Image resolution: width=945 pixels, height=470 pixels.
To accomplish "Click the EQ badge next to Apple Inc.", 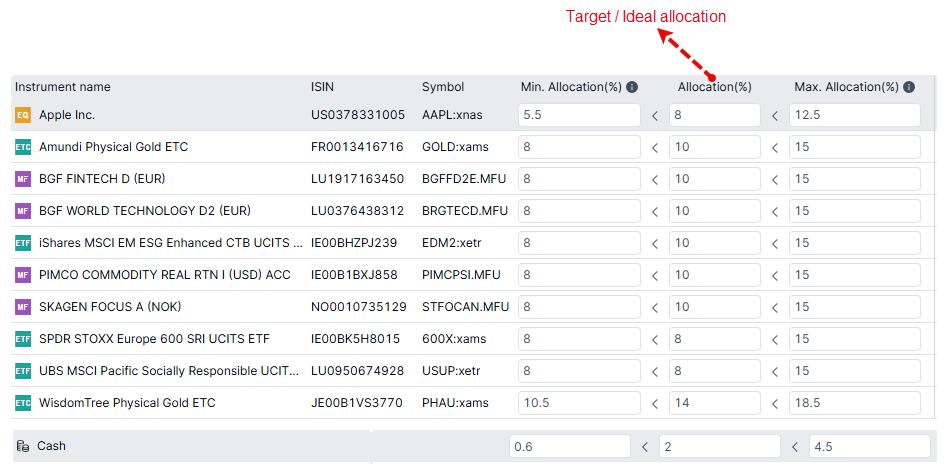I will [x=23, y=115].
